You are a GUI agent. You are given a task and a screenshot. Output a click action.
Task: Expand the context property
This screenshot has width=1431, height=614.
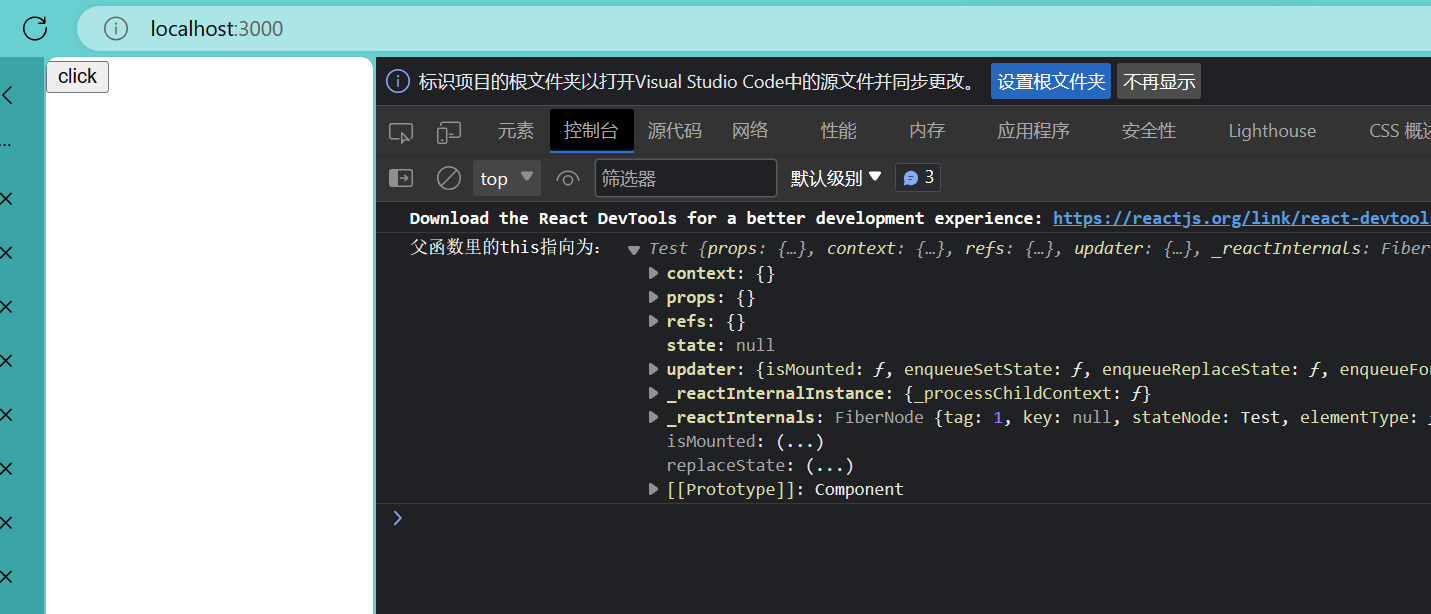click(x=654, y=273)
